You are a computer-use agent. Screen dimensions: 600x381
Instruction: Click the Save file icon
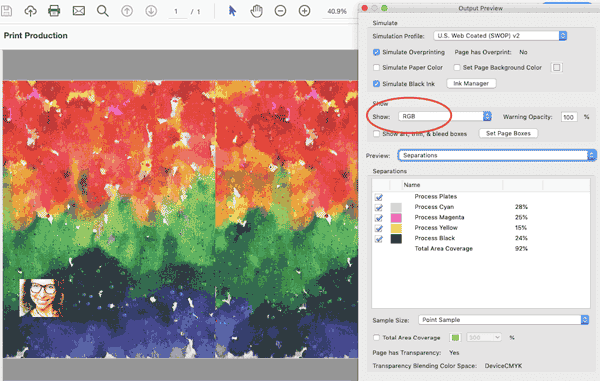click(x=6, y=11)
